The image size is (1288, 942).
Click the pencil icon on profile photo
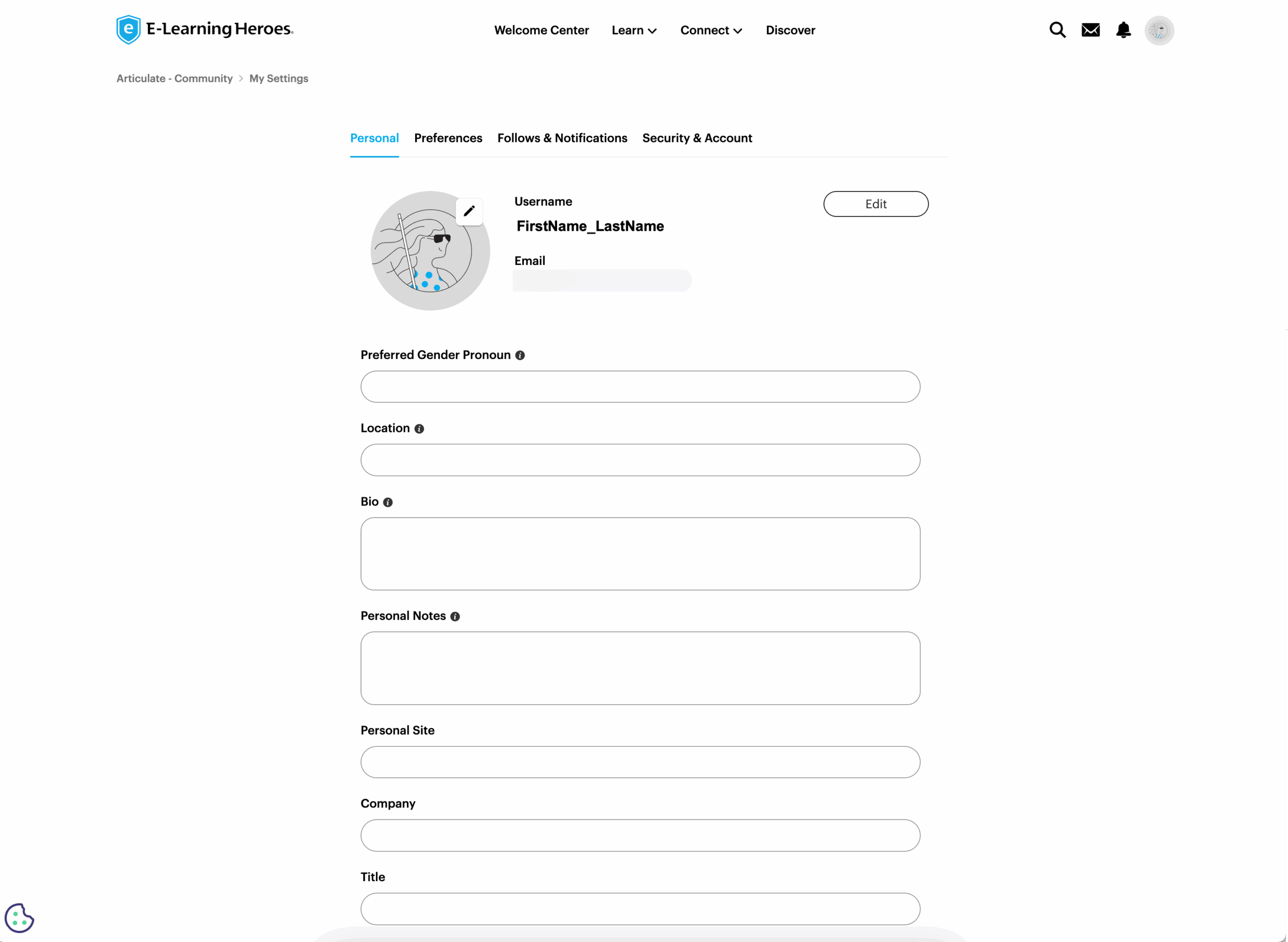(469, 212)
